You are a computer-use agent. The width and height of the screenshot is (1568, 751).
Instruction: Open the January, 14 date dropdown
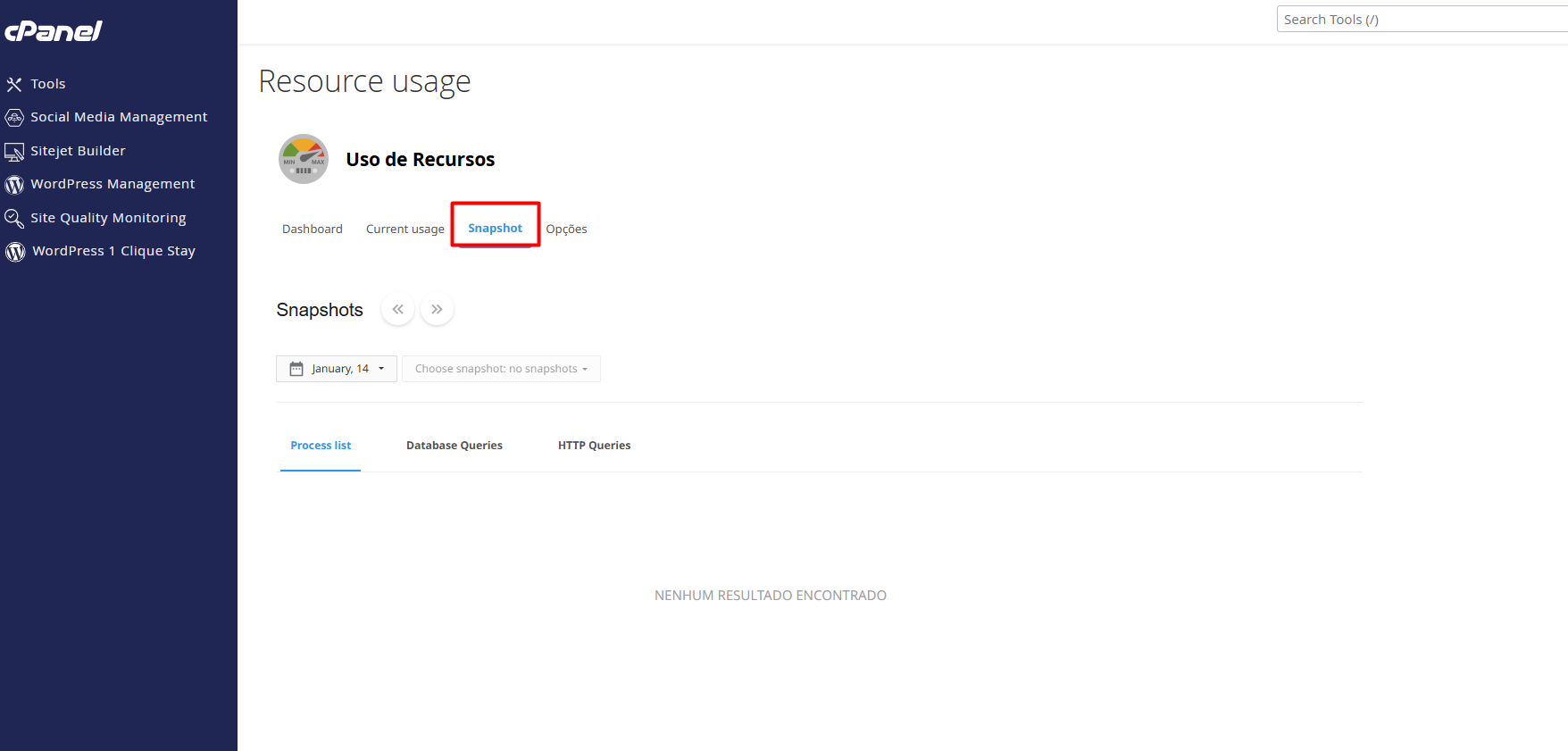click(x=337, y=369)
